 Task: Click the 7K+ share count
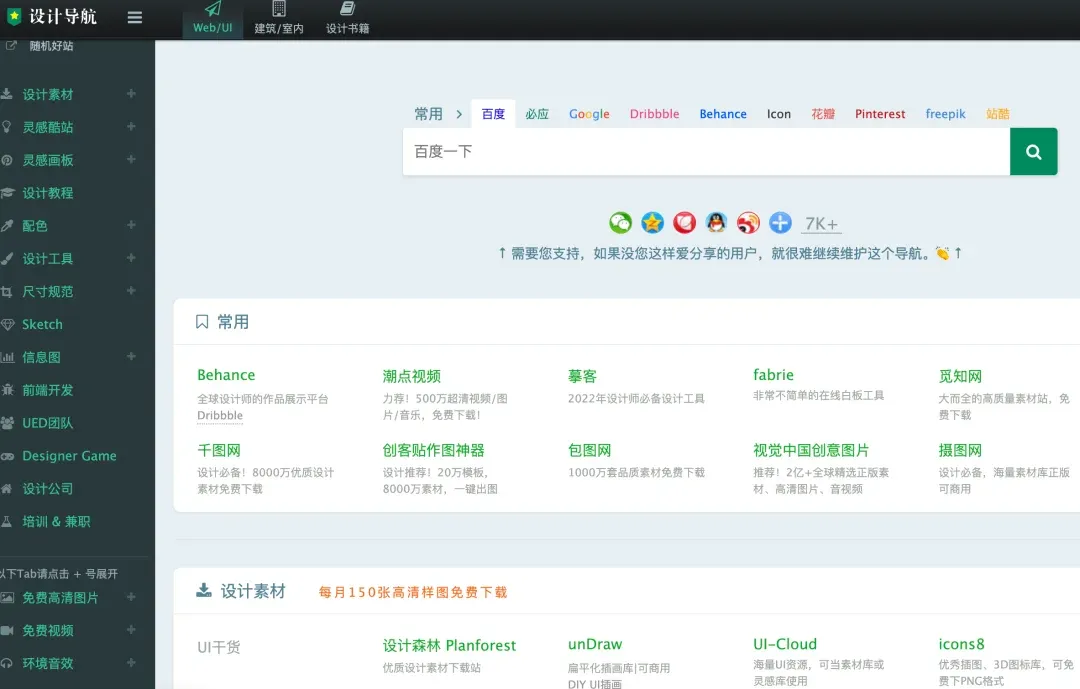[x=822, y=224]
